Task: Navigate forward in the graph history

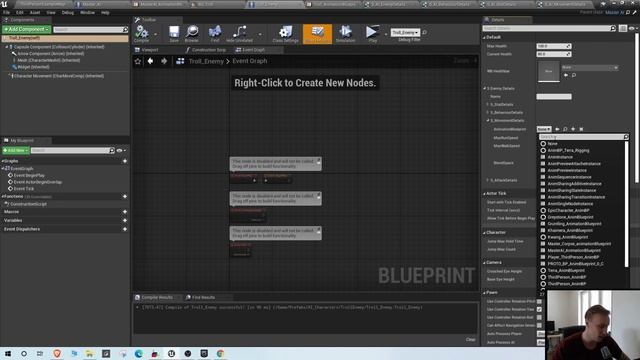Action: 164,61
